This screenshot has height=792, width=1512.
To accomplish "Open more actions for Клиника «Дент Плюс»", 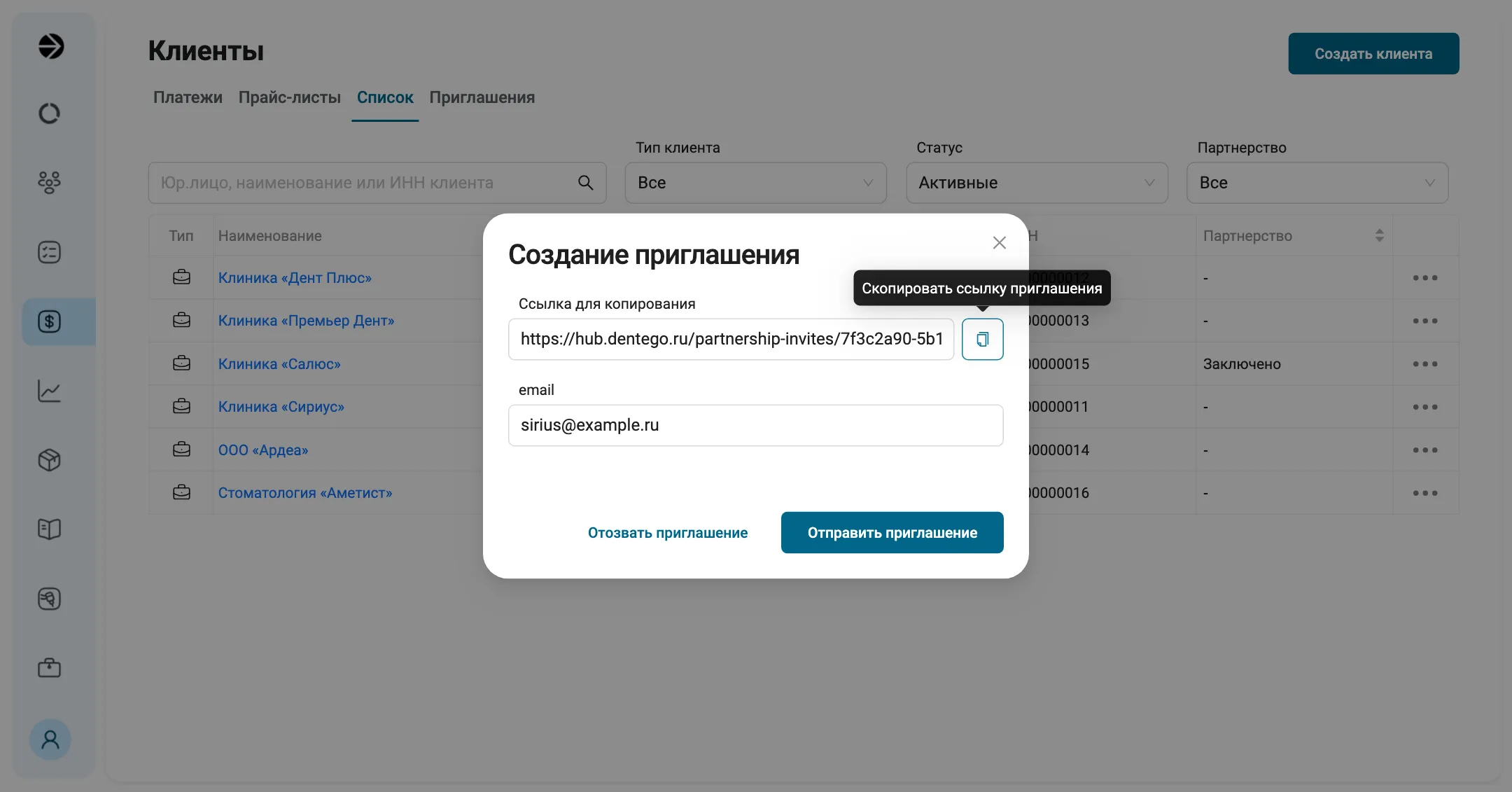I will click(1424, 278).
